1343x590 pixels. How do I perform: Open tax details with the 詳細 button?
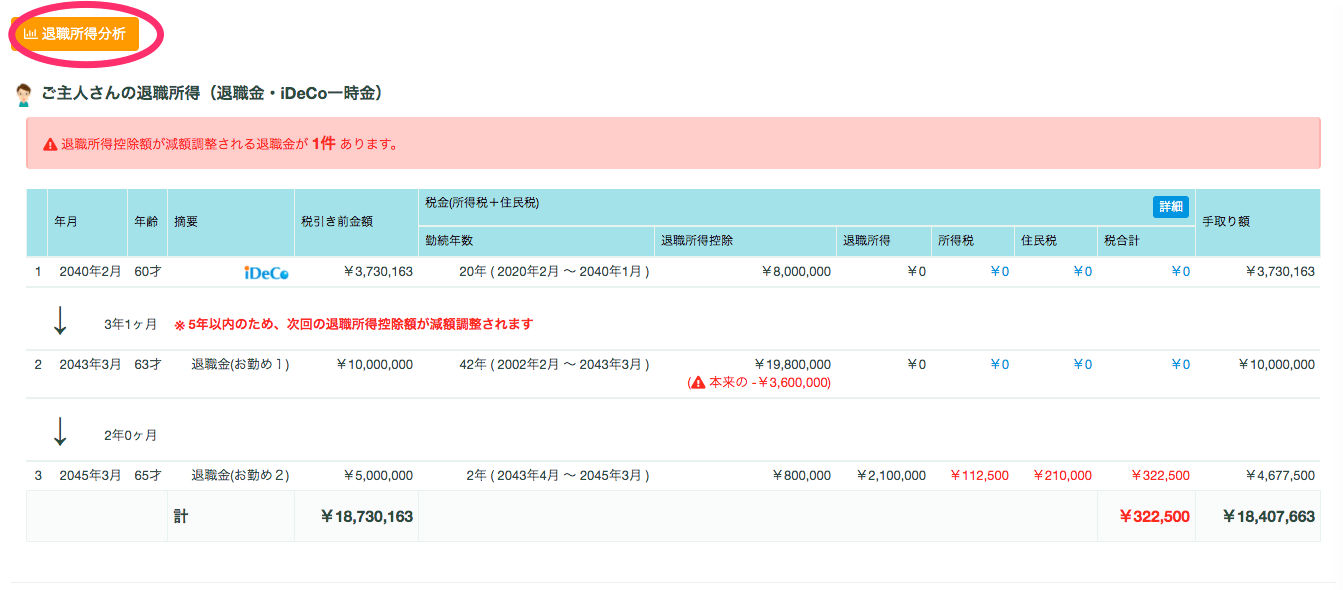(x=1170, y=207)
